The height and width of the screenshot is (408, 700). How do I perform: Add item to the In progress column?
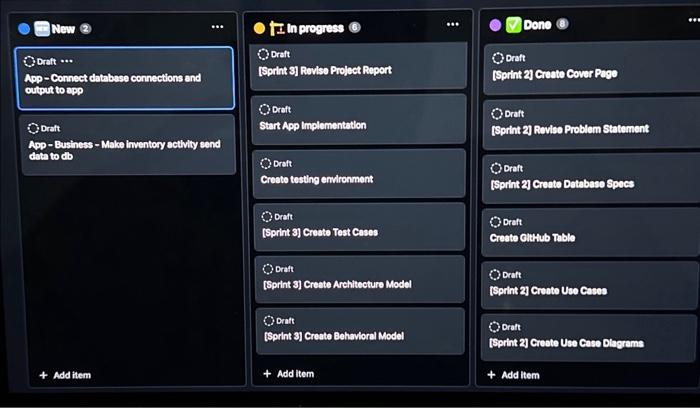[x=288, y=374]
